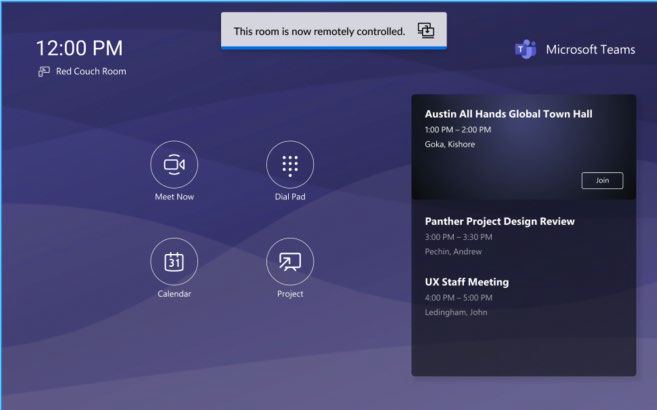
Task: Select the UX Staff Meeting entry
Action: [467, 283]
